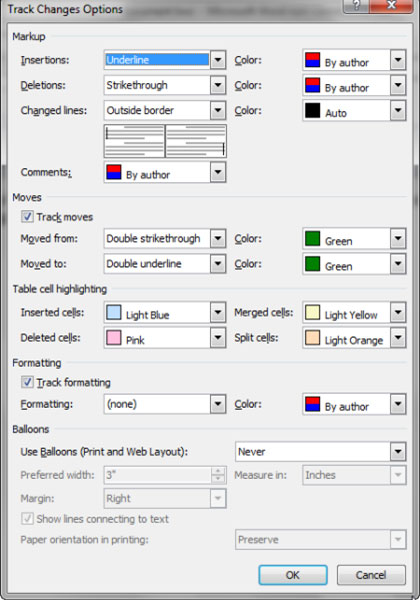
Task: Click the OK button
Action: click(293, 575)
